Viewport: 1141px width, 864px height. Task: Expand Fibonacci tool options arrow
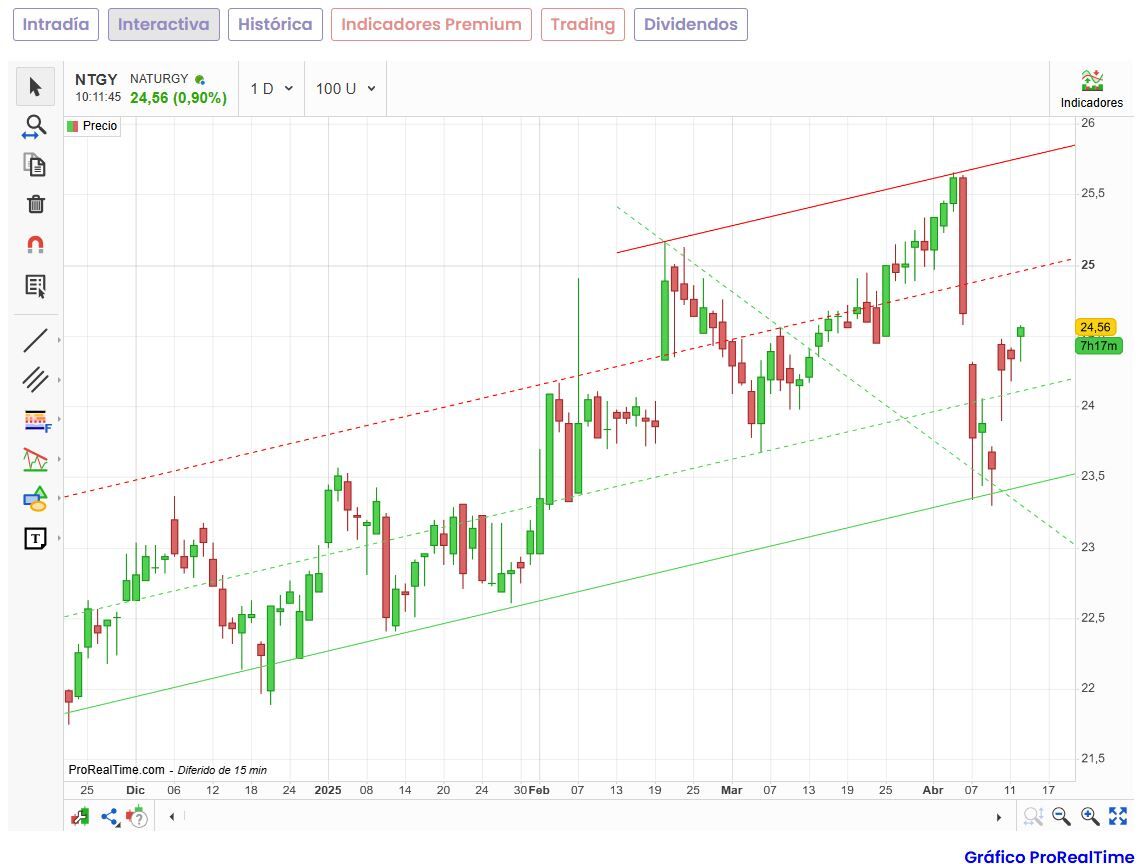pyautogui.click(x=59, y=419)
